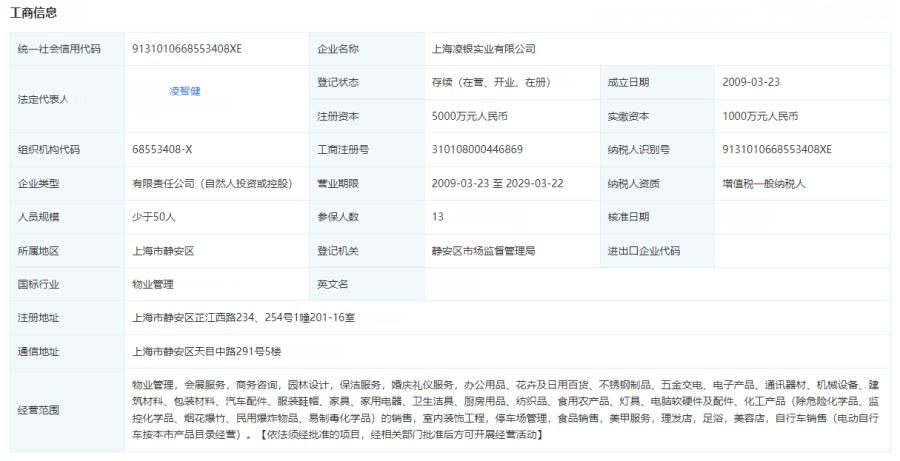This screenshot has height=461, width=900.
Task: Select the 通信地址 label cell
Action: pos(67,352)
